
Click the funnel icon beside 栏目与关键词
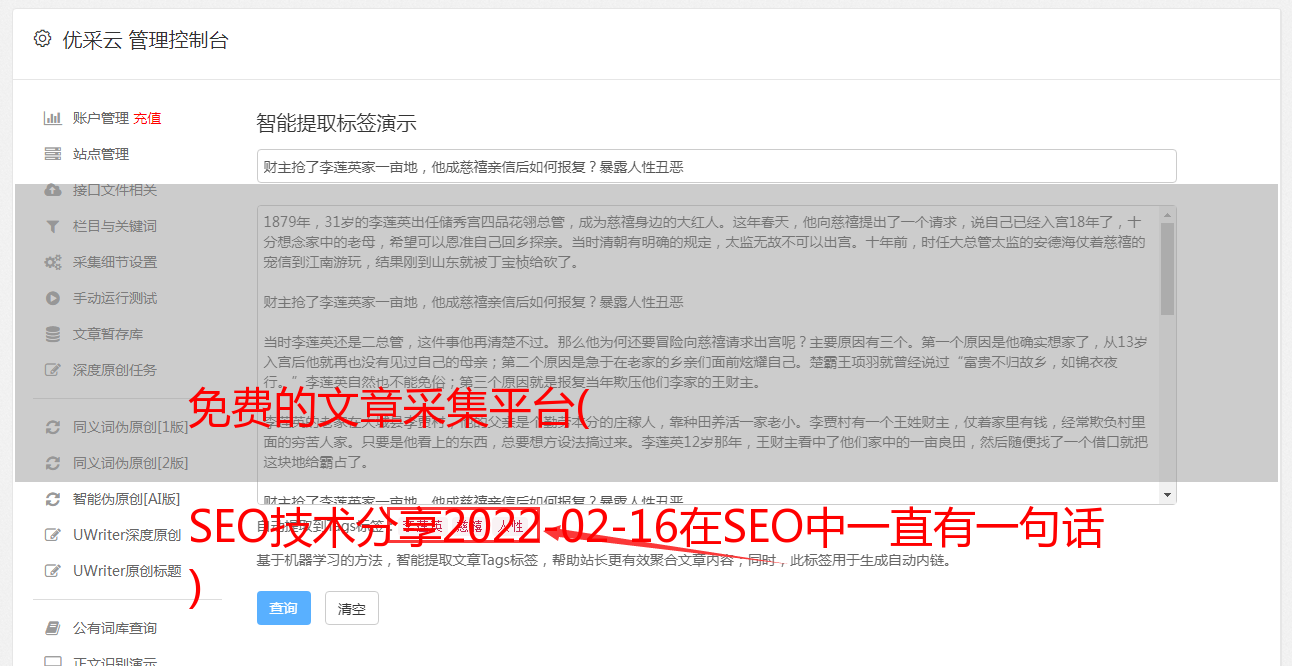[x=53, y=226]
